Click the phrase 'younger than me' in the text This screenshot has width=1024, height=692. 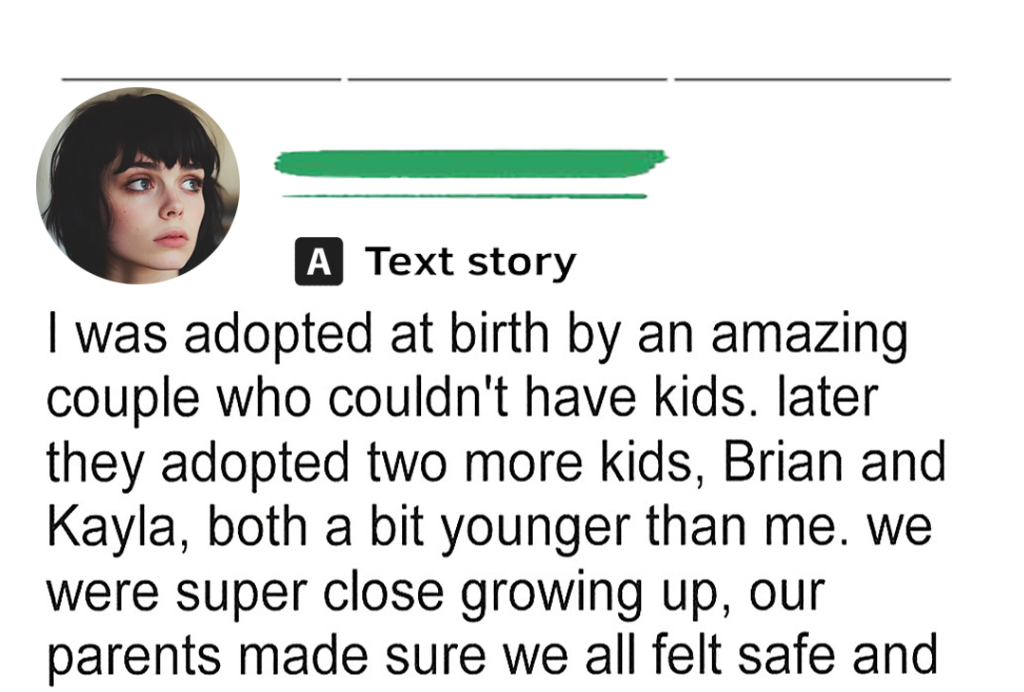[x=639, y=529]
